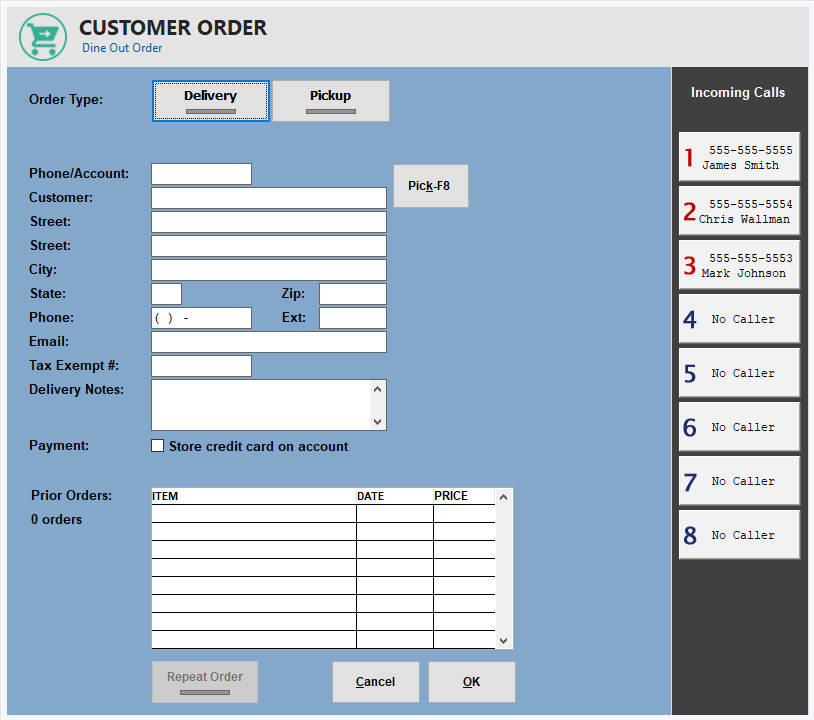
Task: Click the Email input field
Action: [x=268, y=342]
